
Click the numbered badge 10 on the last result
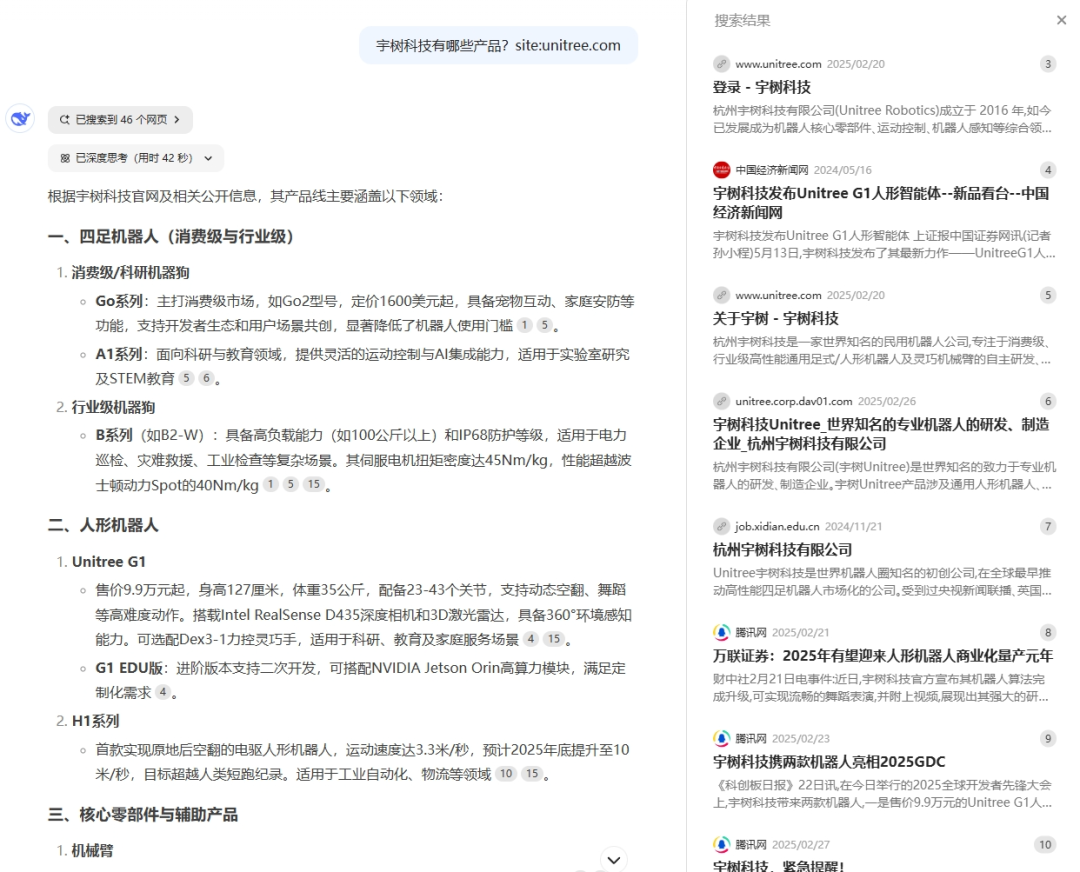pyautogui.click(x=1045, y=844)
